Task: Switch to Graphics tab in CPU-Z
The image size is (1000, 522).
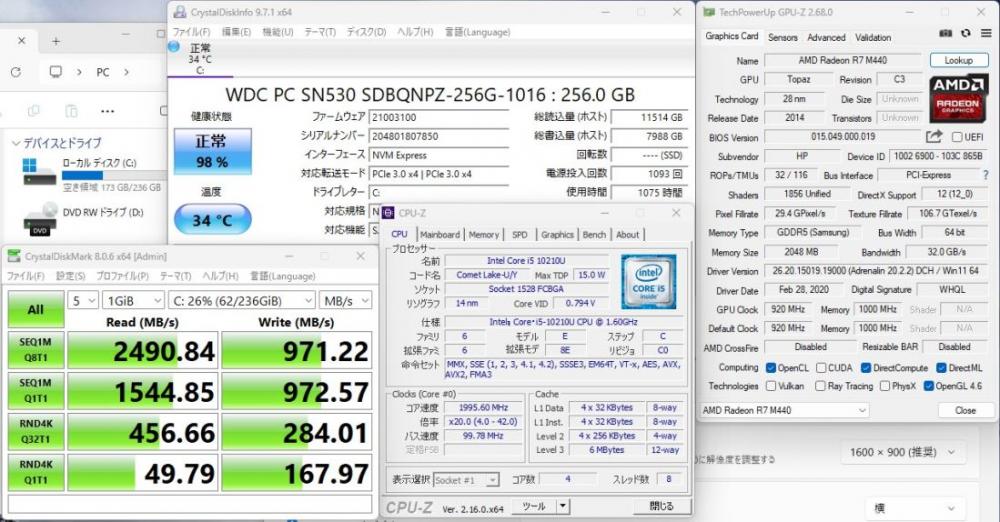Action: [557, 234]
